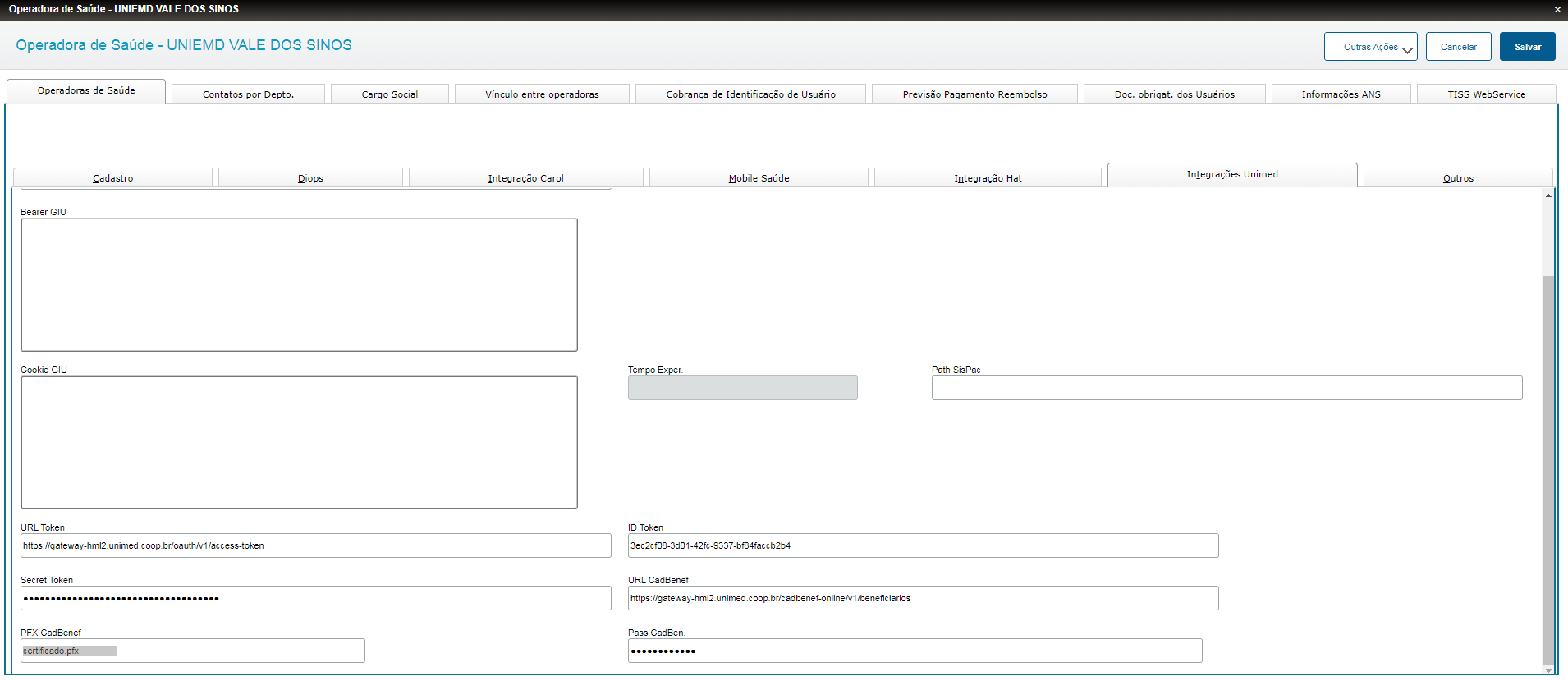Open the Mobile Saúde sub-tab
The width and height of the screenshot is (1568, 681).
[759, 178]
